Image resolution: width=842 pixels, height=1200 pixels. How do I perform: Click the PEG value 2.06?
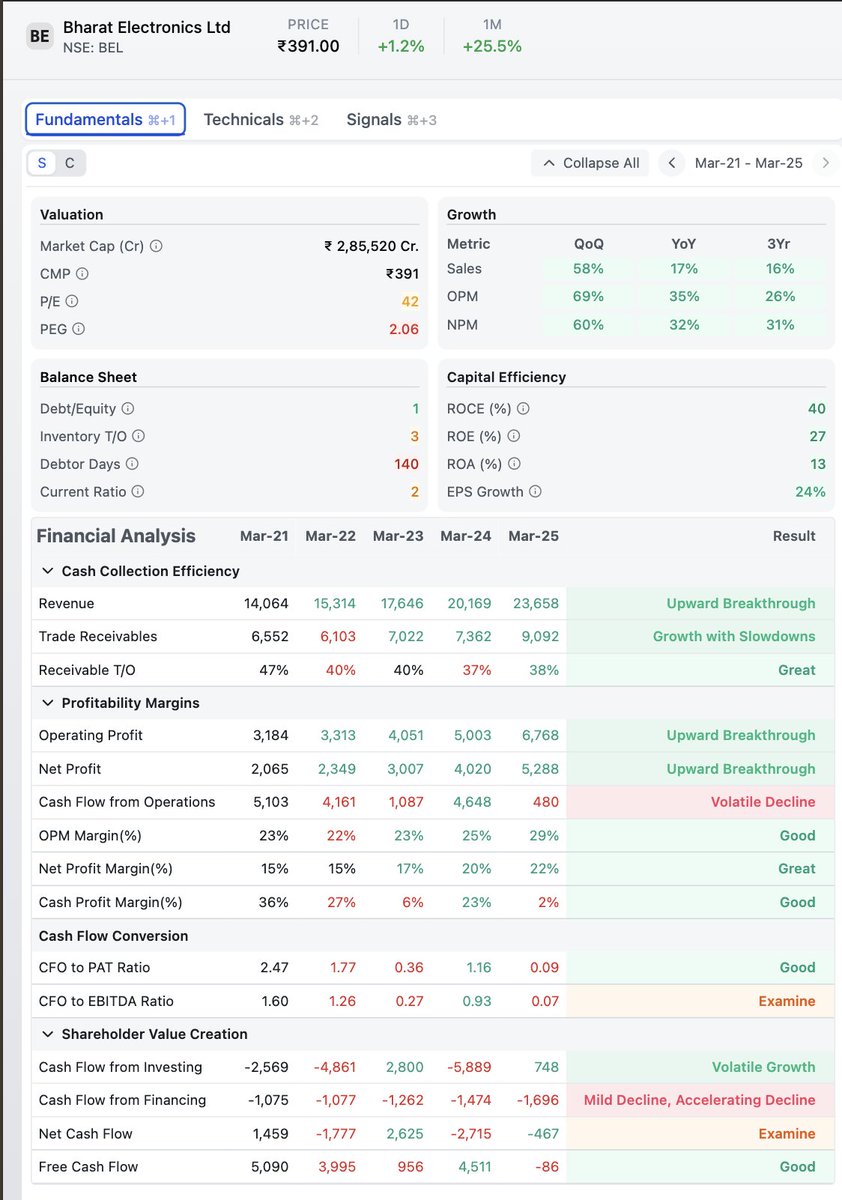click(x=404, y=329)
